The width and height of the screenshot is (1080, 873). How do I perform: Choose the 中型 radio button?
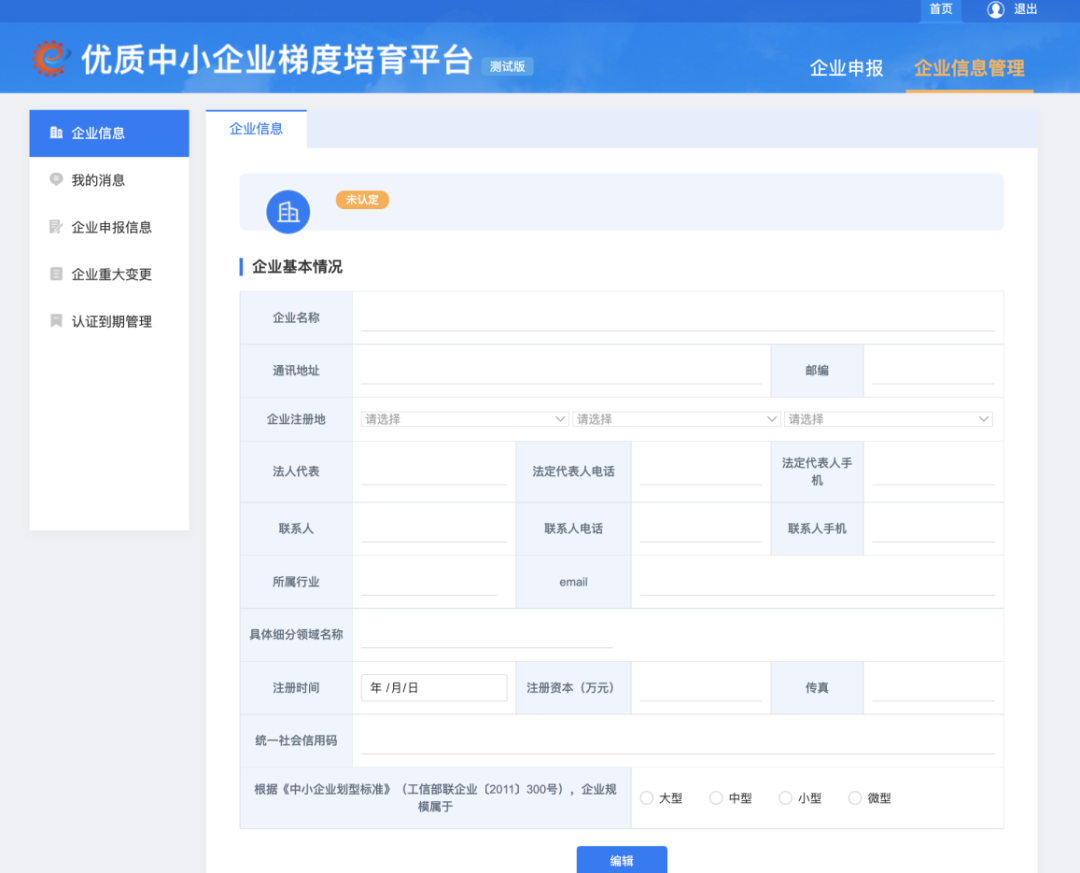[716, 797]
